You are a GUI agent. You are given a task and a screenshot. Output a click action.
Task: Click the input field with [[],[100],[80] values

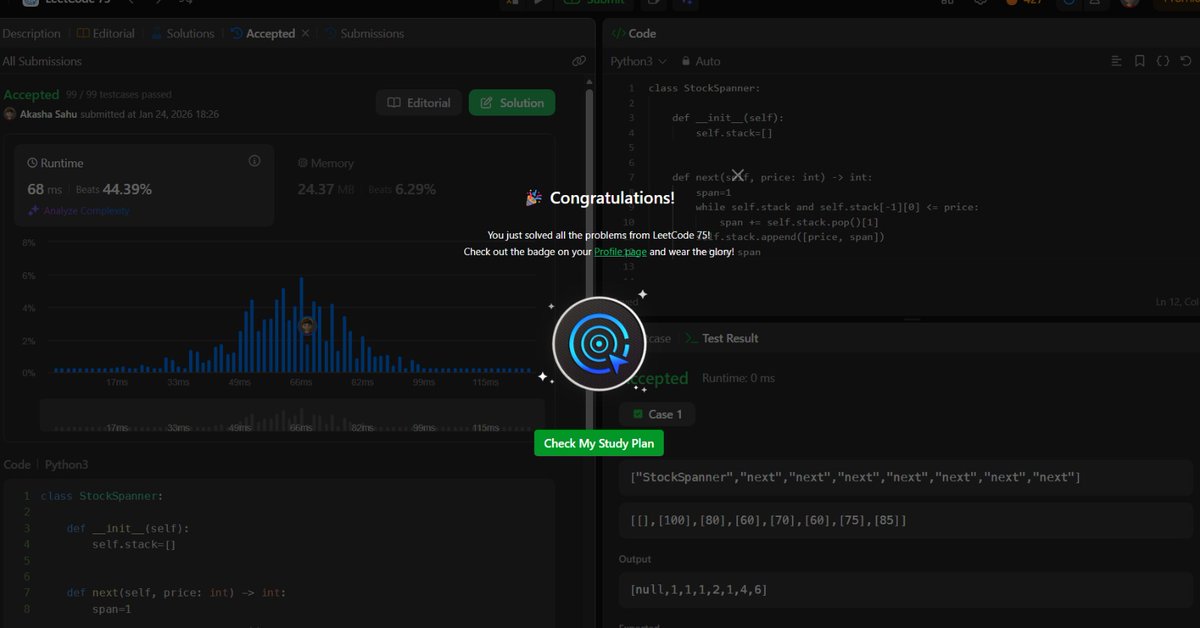tap(906, 520)
